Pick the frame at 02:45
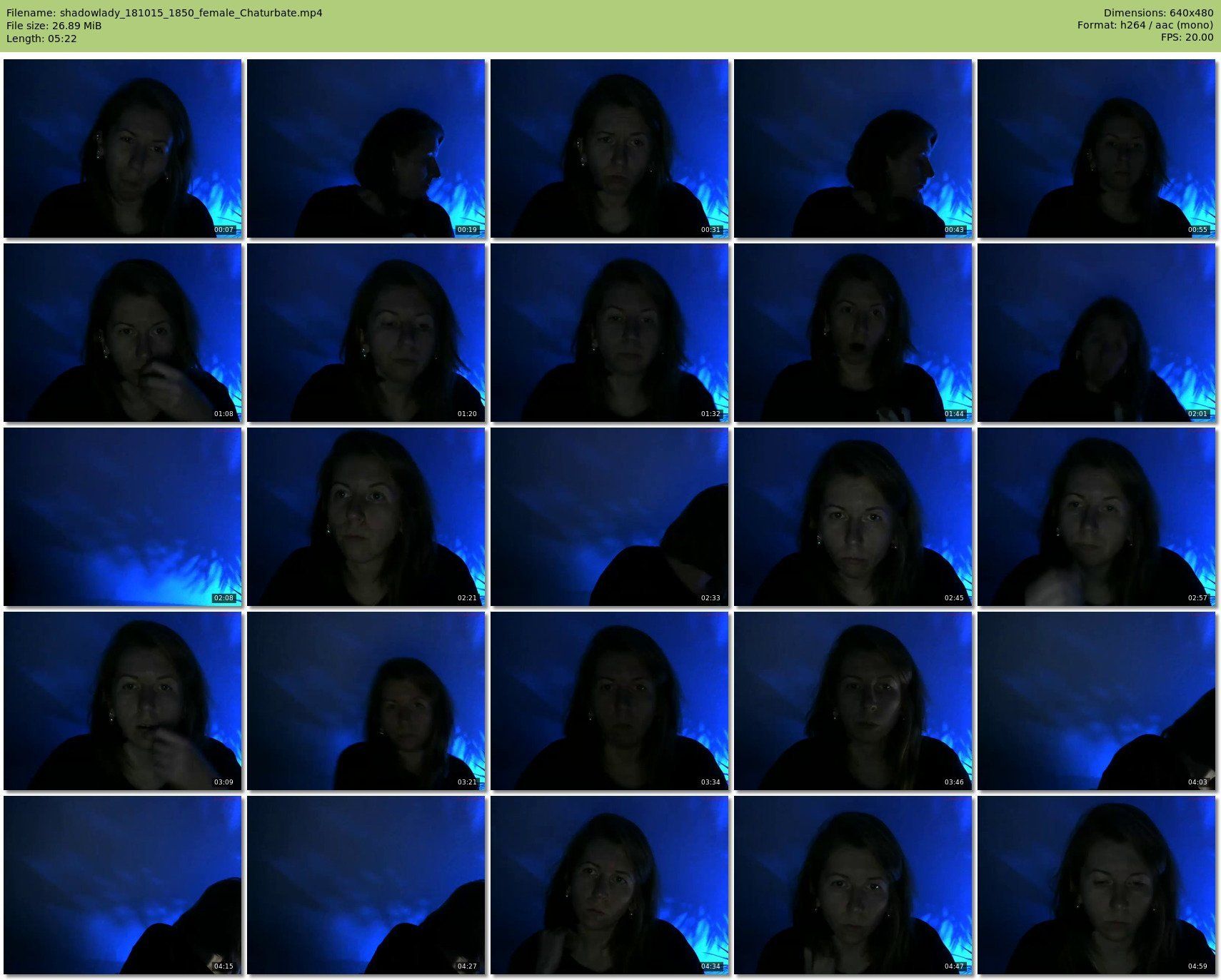 [853, 517]
